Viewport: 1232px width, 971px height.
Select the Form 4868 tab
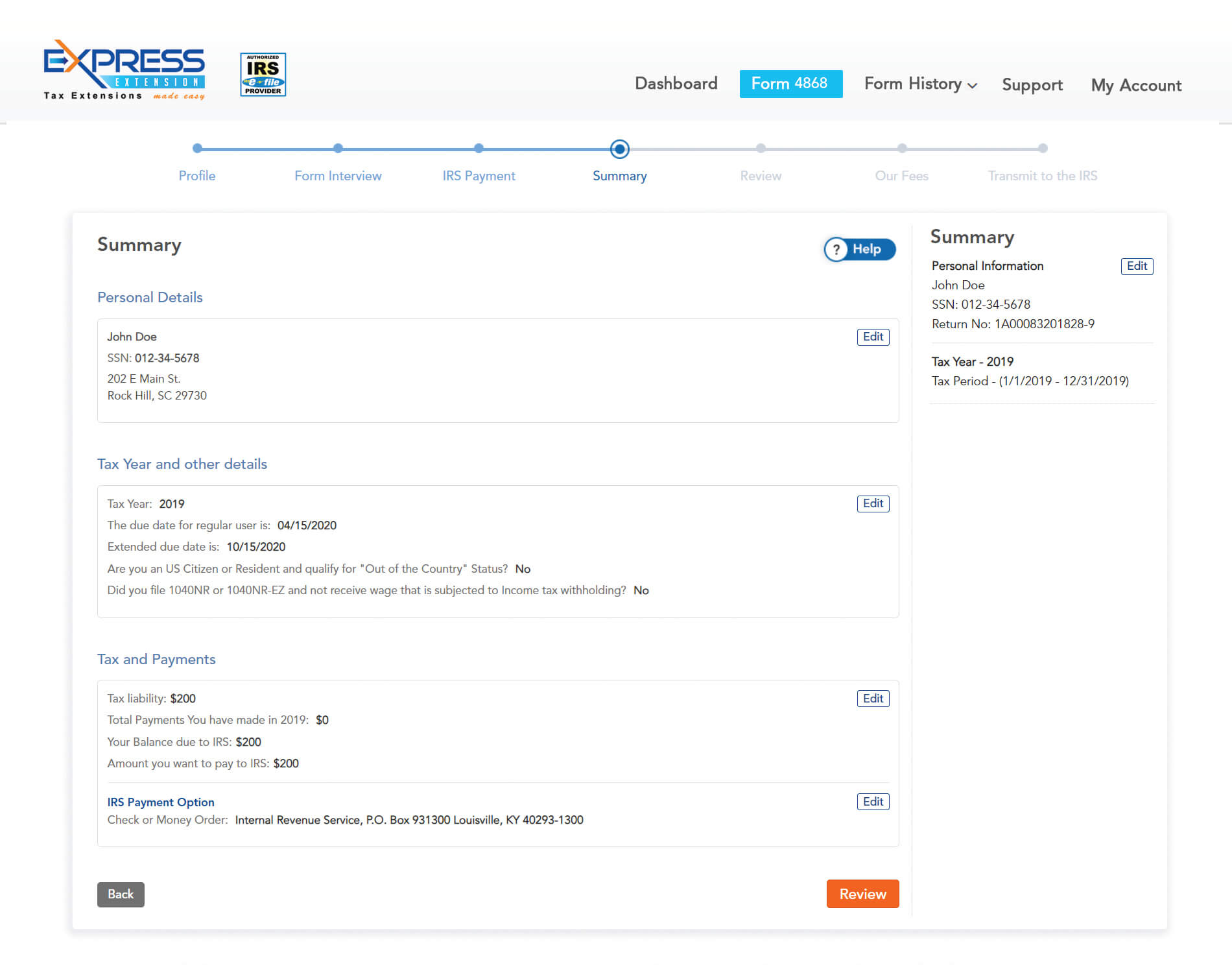point(790,84)
